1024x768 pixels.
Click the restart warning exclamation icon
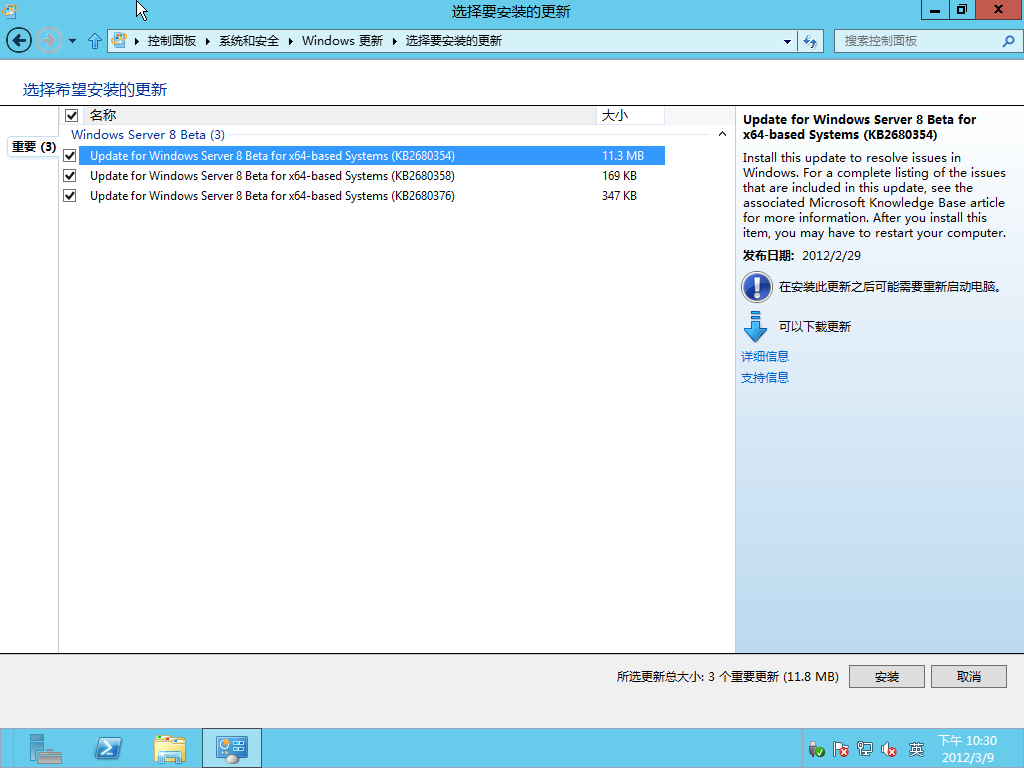click(757, 287)
